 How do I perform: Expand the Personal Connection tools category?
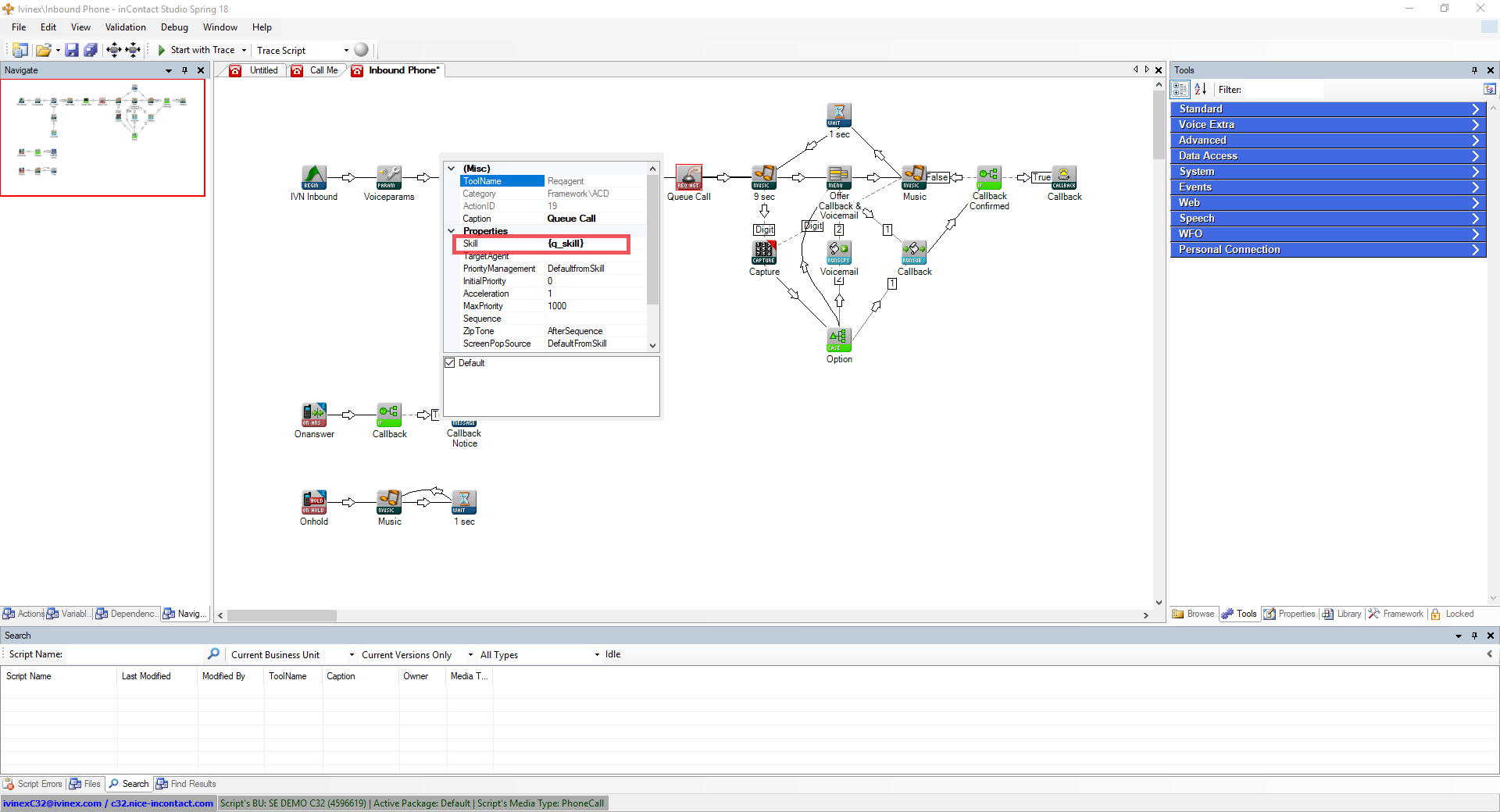tap(1327, 250)
